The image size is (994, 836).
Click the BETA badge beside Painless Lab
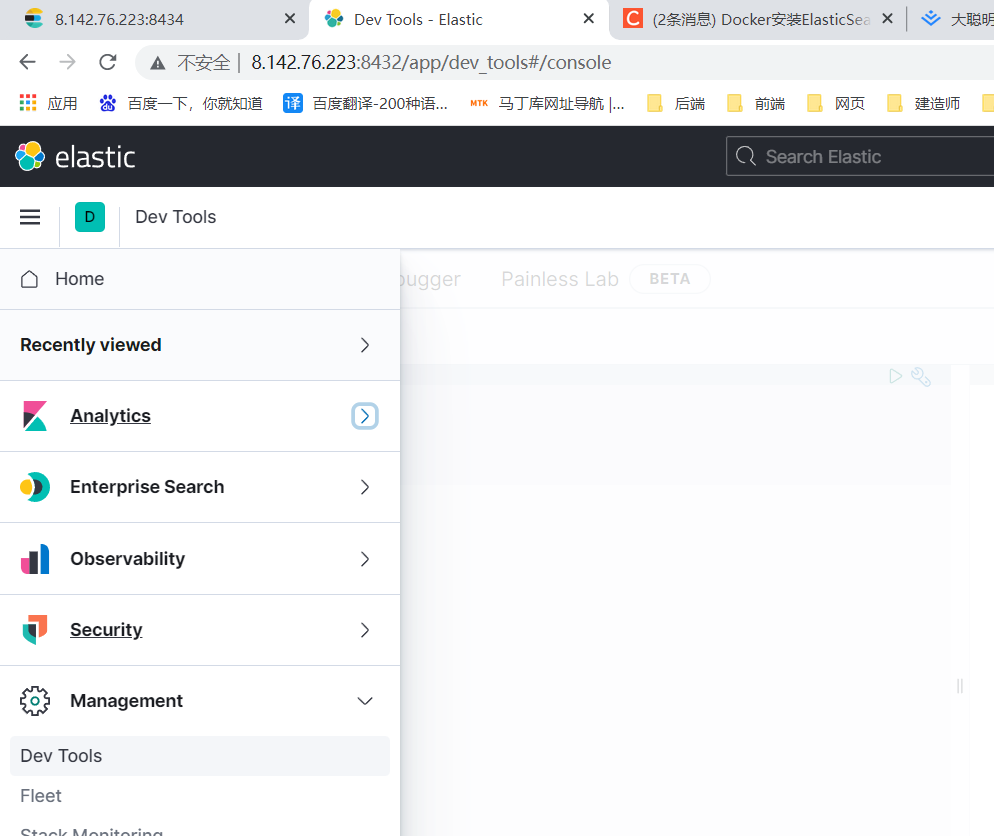[669, 279]
